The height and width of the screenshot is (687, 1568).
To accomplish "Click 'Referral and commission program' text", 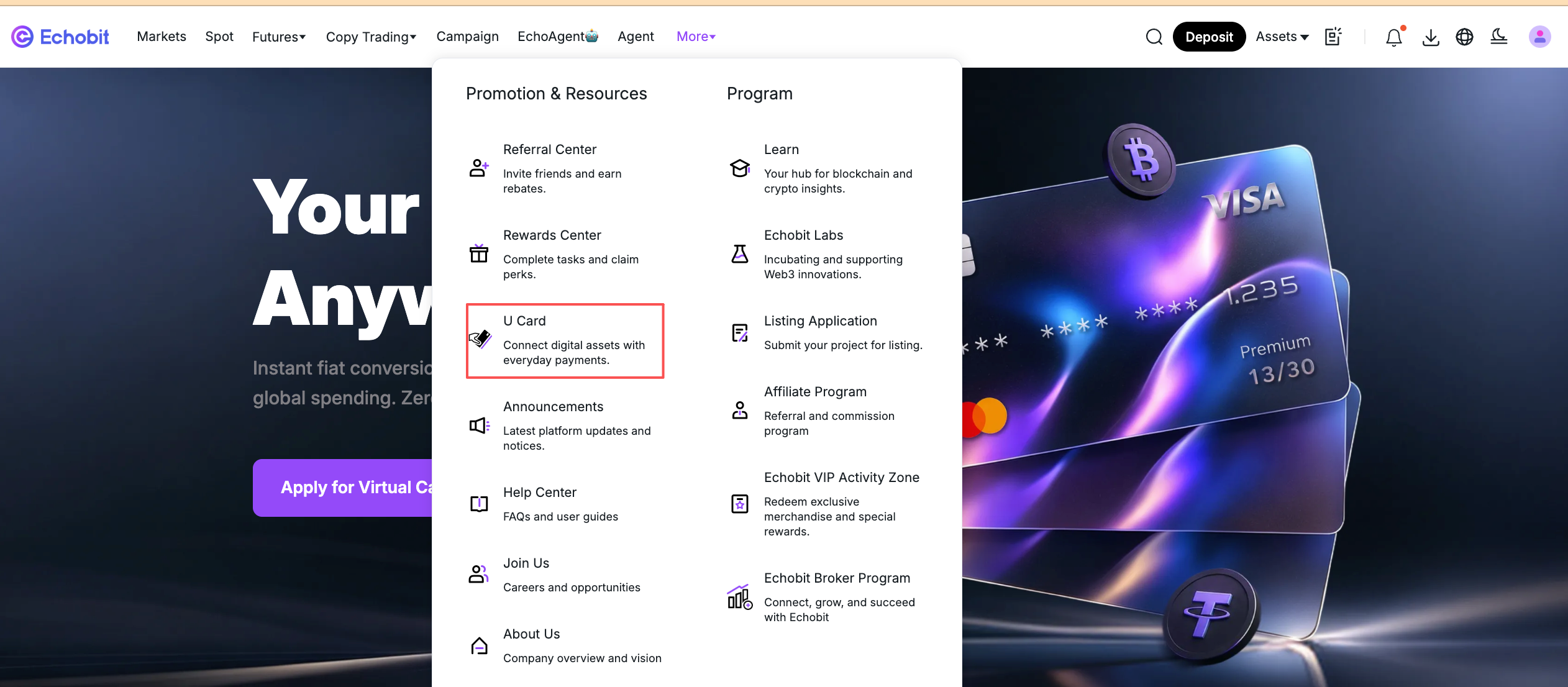I will pyautogui.click(x=829, y=424).
